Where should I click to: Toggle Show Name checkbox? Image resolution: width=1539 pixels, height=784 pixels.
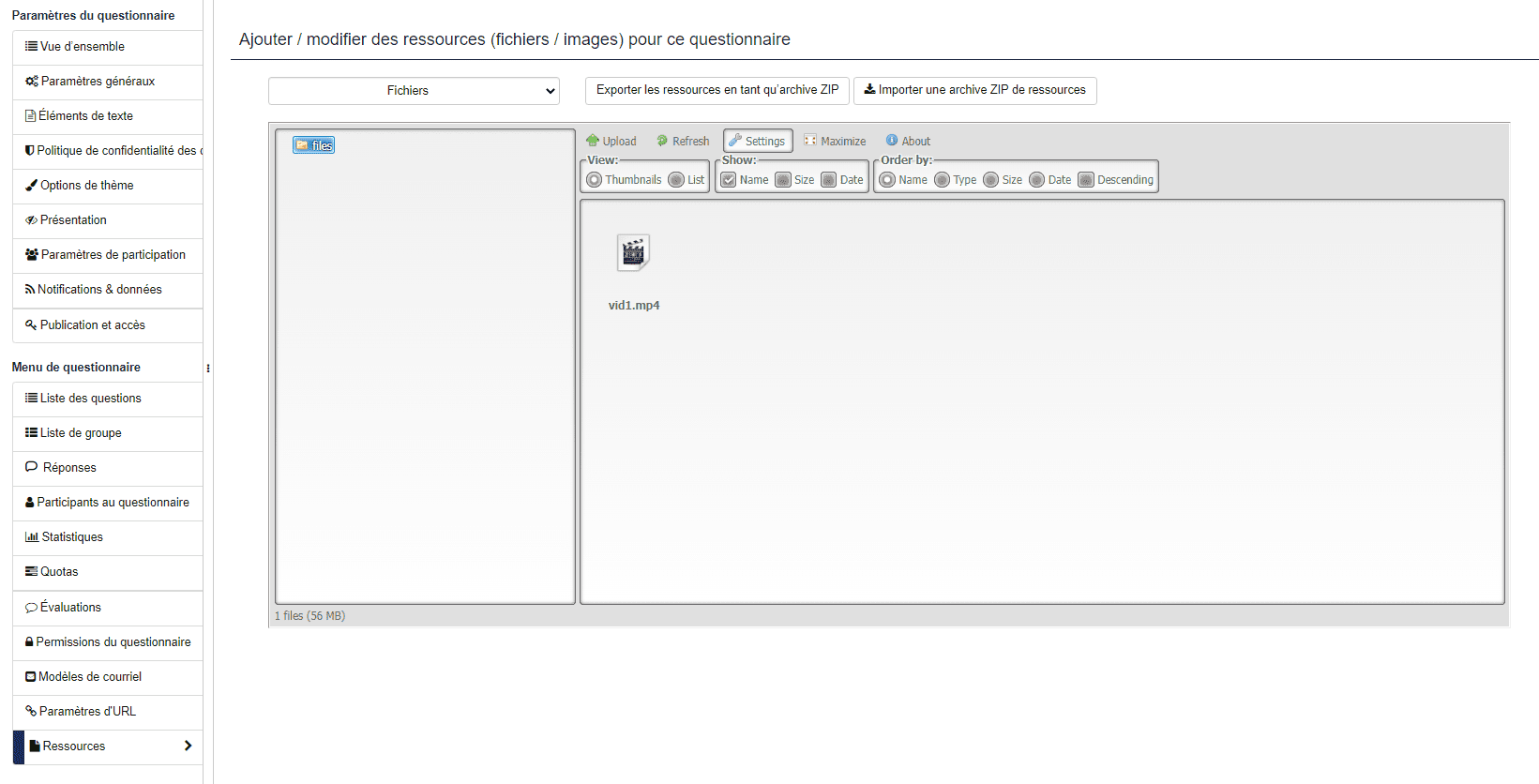coord(729,180)
